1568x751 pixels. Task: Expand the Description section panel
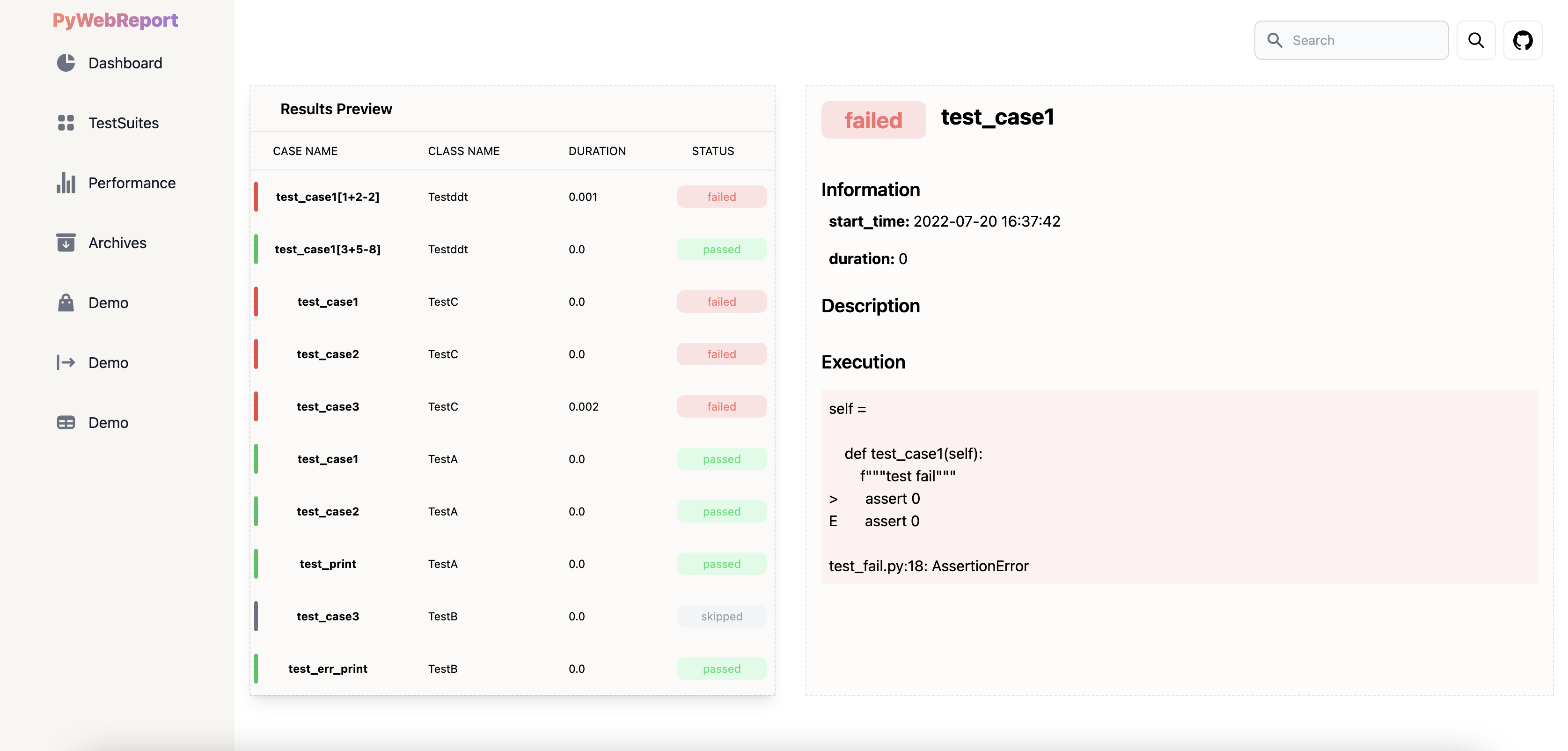point(870,305)
